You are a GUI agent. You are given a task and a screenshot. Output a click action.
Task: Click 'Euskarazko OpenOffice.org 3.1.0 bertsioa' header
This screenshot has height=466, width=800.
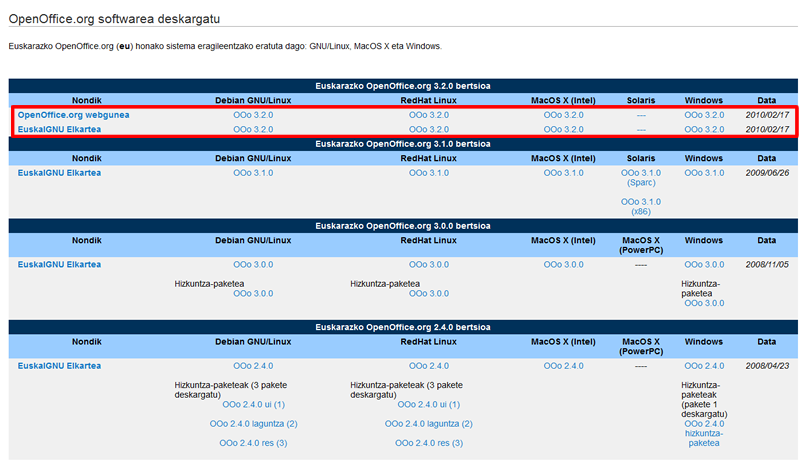coord(403,144)
